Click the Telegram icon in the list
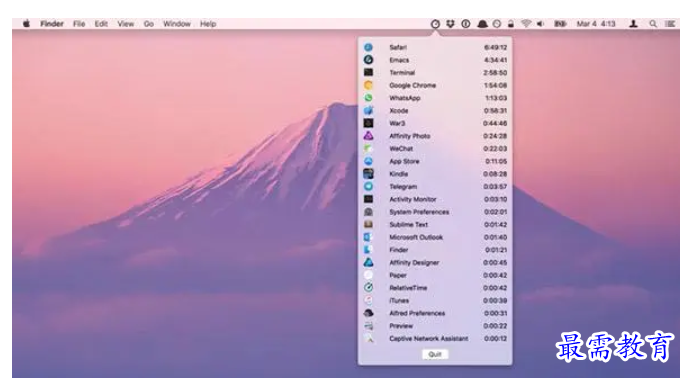The height and width of the screenshot is (378, 680). pos(368,186)
